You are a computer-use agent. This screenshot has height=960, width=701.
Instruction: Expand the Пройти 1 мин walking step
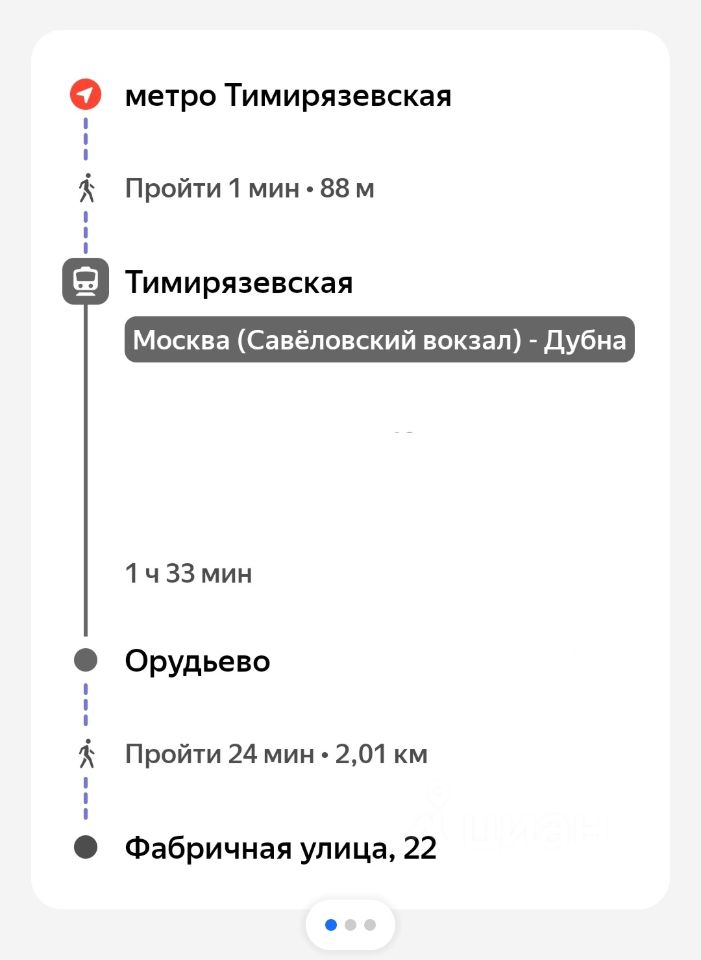(249, 188)
